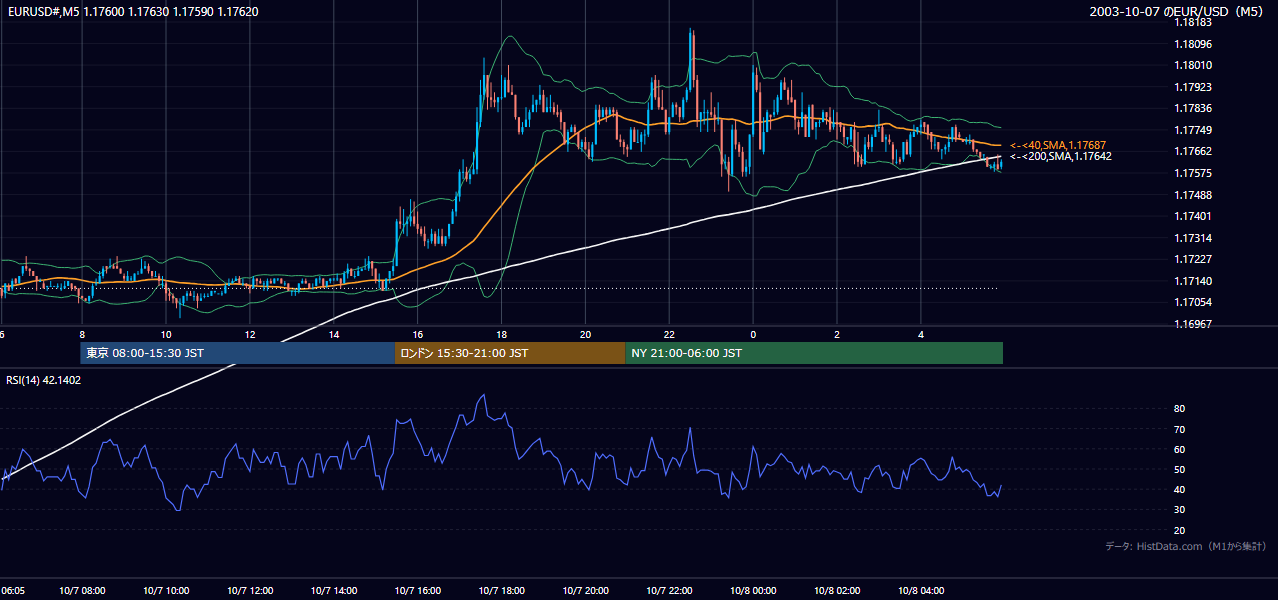Click the 10/7 08:00 time label
The image size is (1278, 600).
82,591
